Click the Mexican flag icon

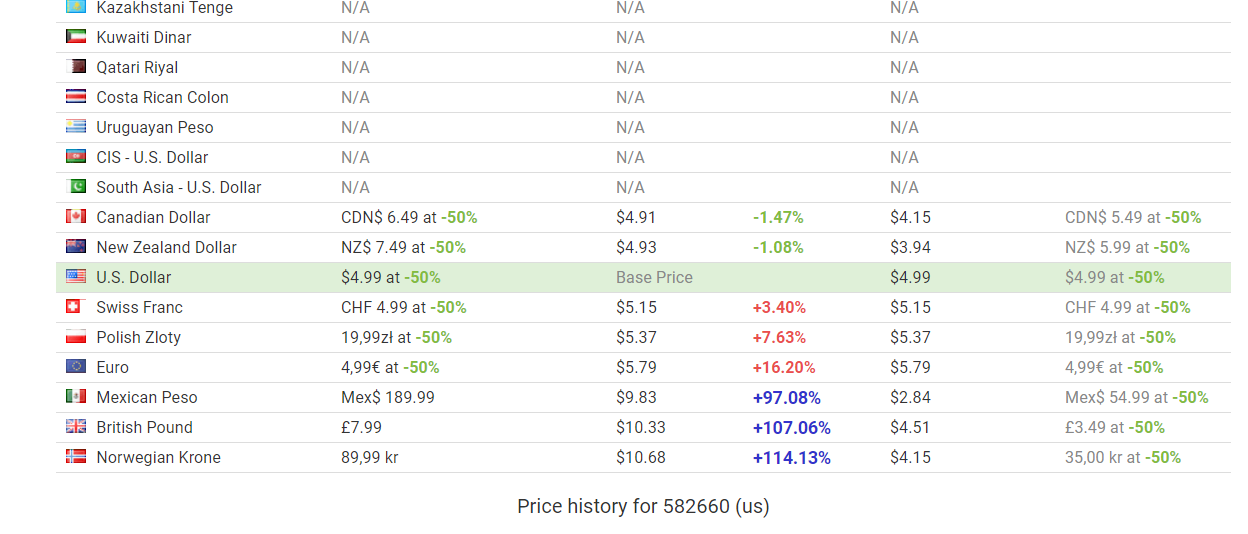(76, 397)
